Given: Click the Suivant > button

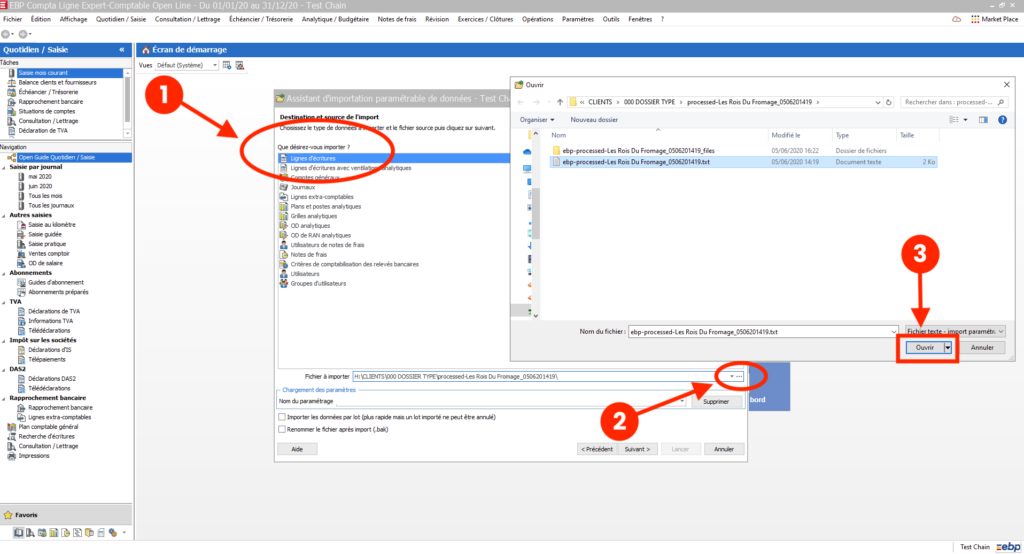Looking at the screenshot, I should pos(637,449).
